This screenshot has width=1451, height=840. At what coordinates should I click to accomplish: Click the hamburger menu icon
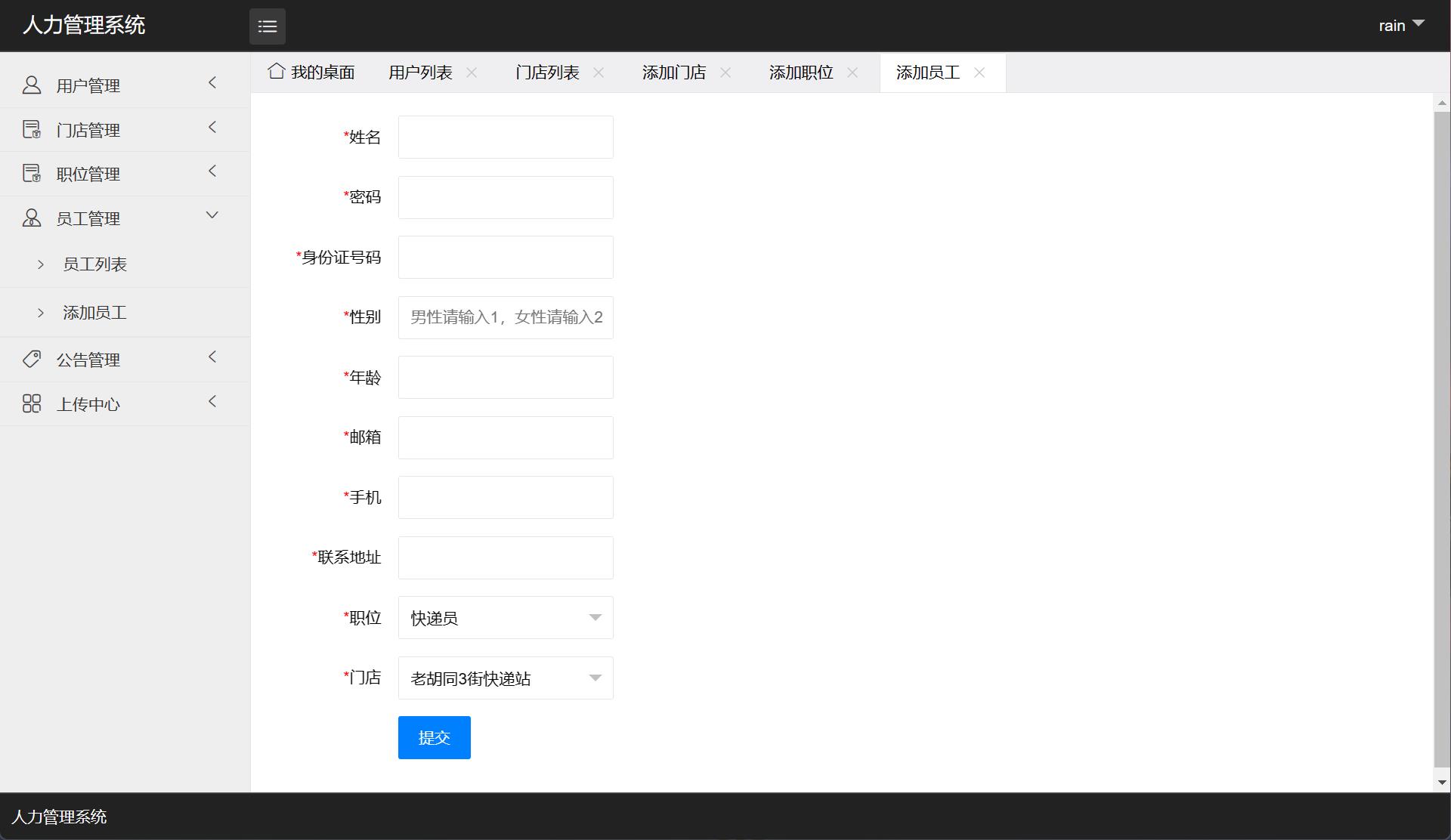click(268, 26)
